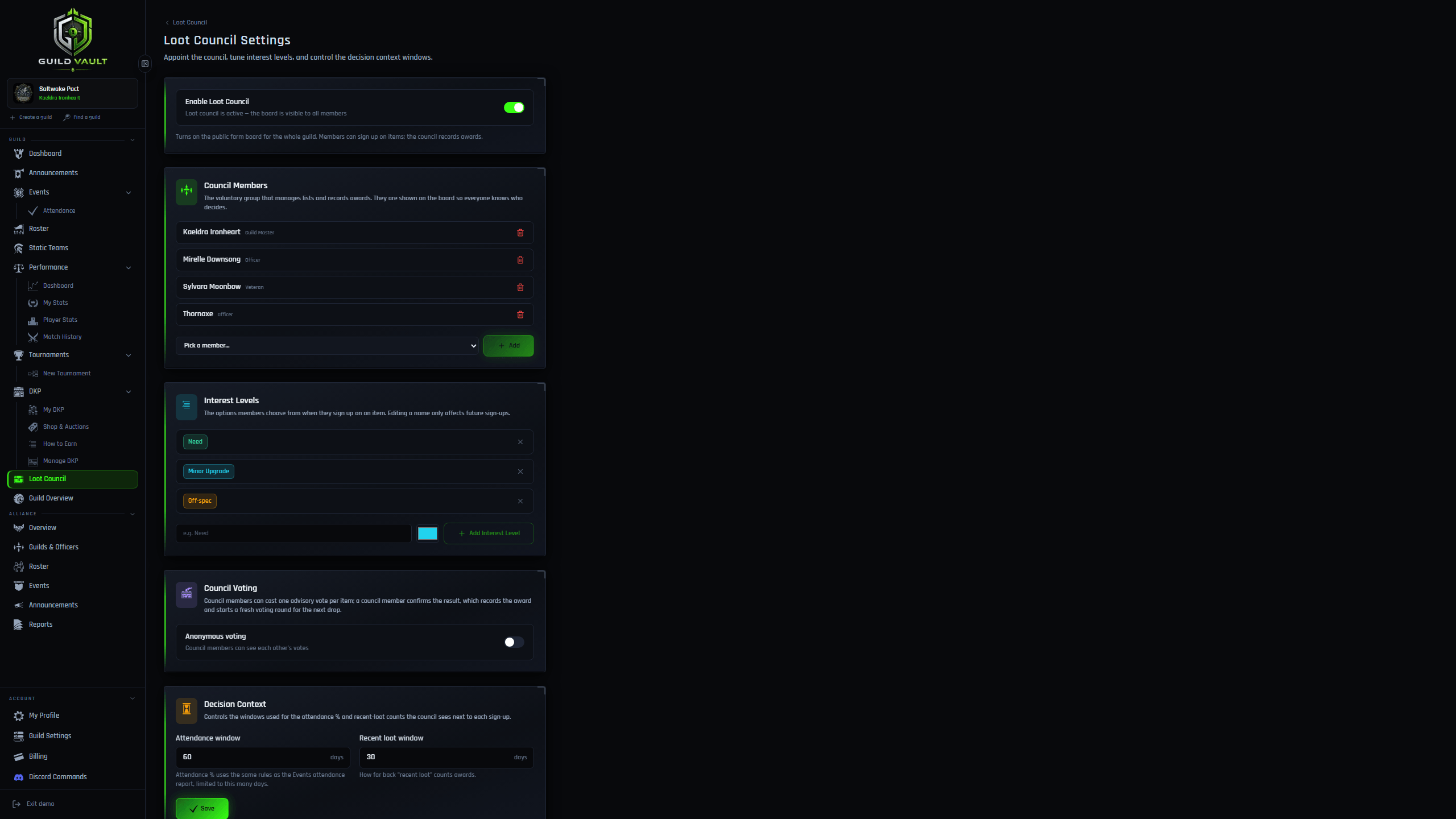
Task: Remove Thornaxe using trash icon
Action: pos(520,315)
